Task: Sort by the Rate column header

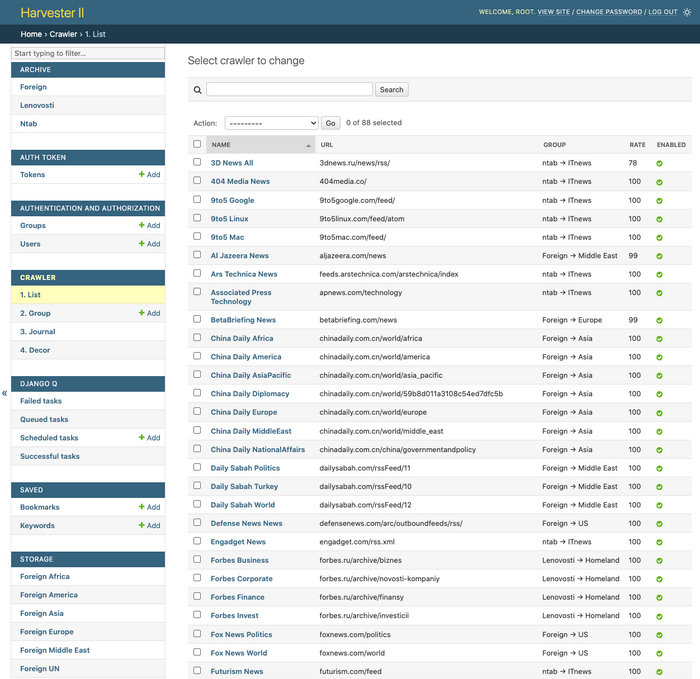Action: (x=637, y=145)
